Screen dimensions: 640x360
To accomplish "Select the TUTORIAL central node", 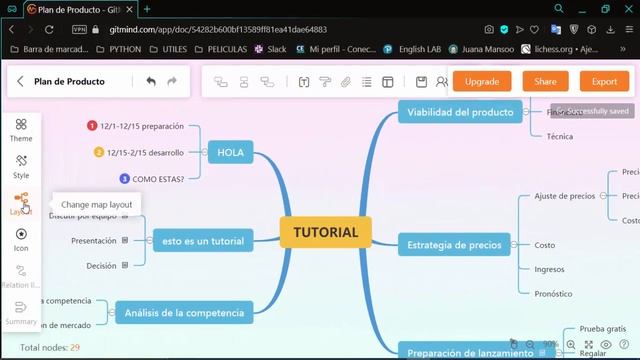I will pos(326,232).
